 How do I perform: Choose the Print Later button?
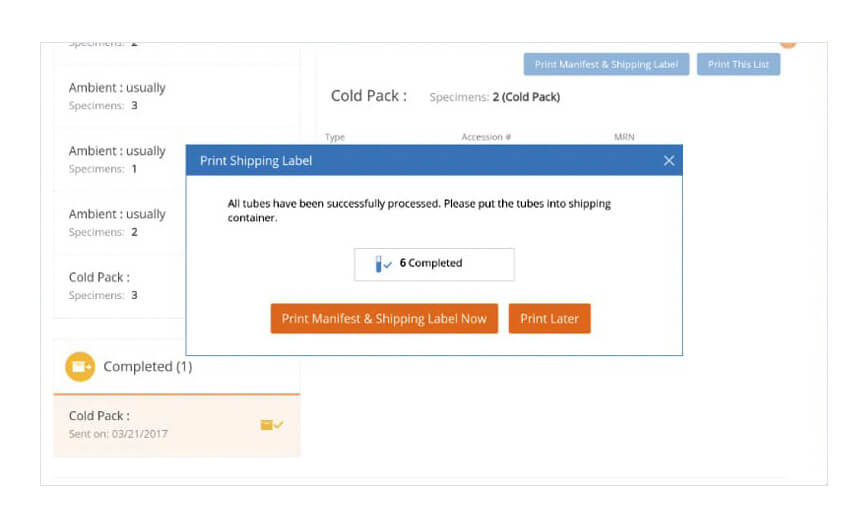tap(549, 319)
